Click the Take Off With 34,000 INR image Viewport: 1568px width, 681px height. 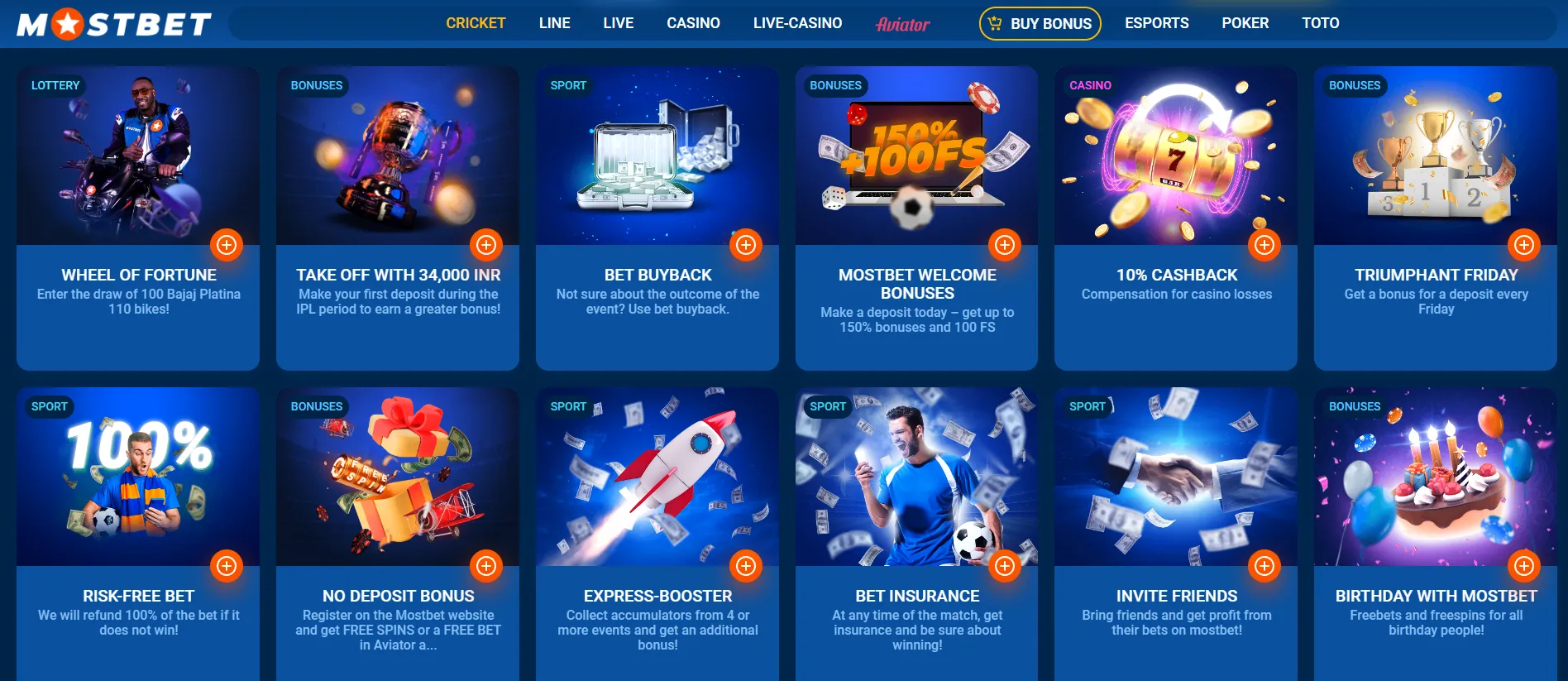398,156
